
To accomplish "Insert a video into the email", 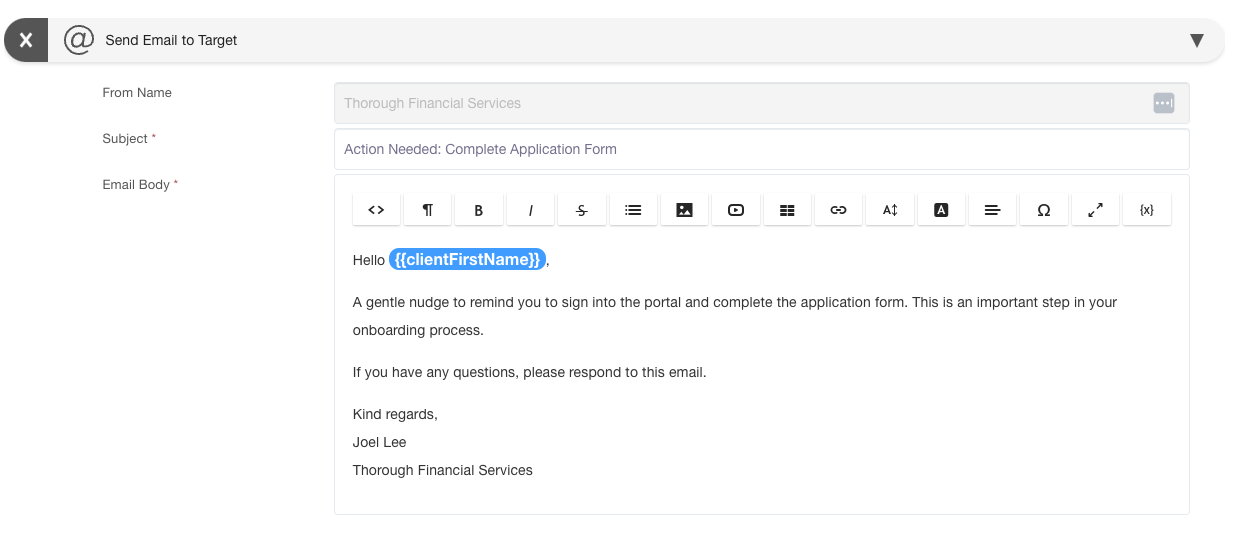I will [736, 210].
